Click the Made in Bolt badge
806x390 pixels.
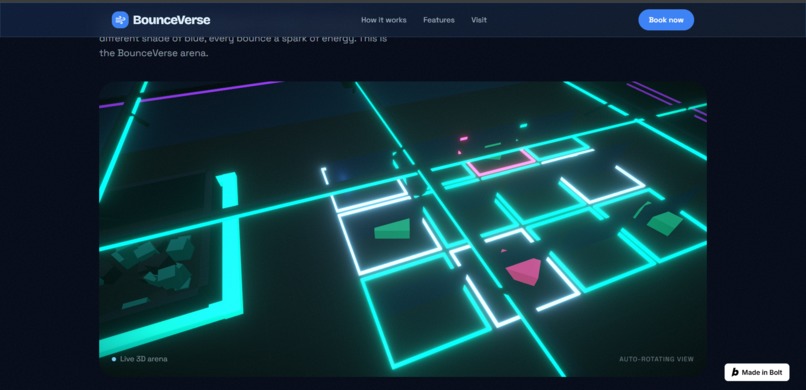(x=757, y=372)
